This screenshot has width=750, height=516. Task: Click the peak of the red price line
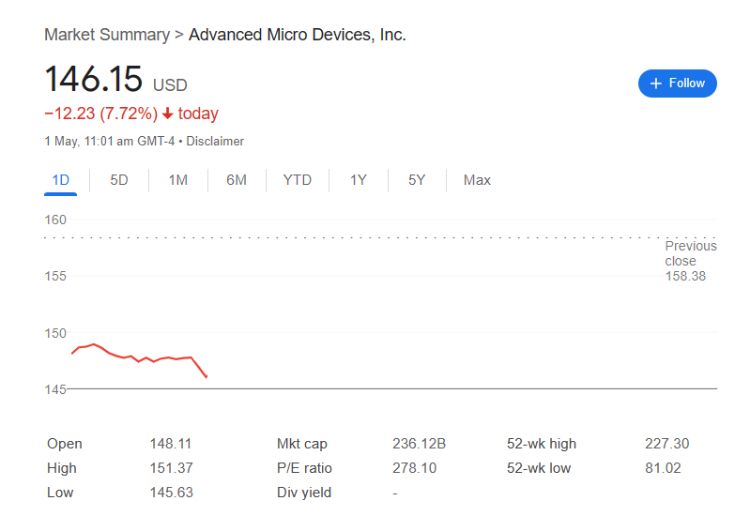[x=94, y=344]
